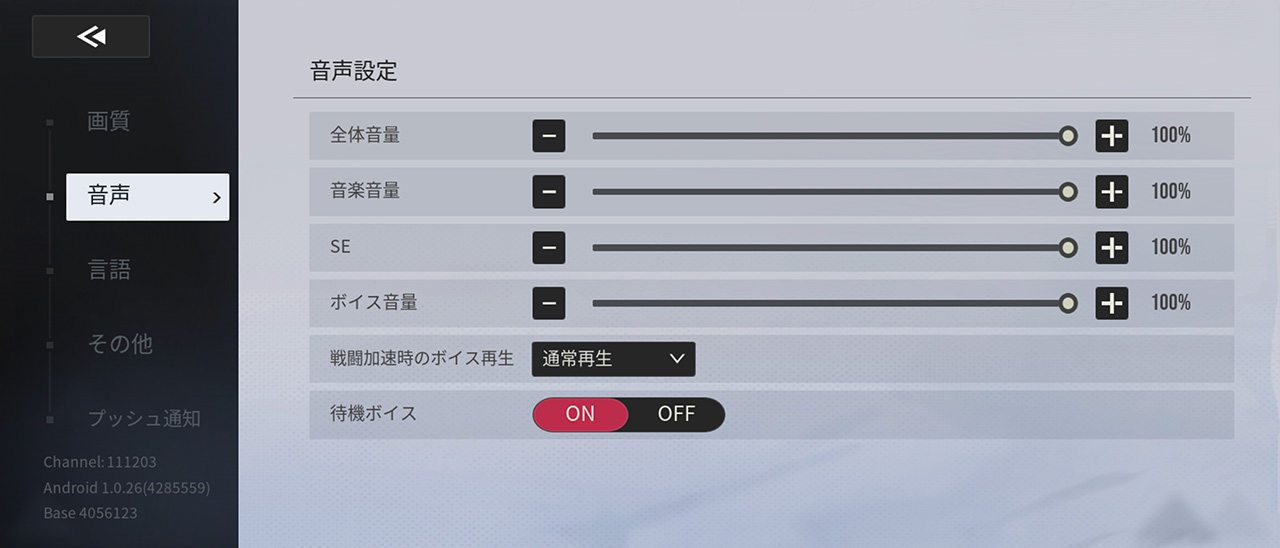Decrease ボイス音量 with the minus button
Screen dimensions: 1280x548
[549, 302]
